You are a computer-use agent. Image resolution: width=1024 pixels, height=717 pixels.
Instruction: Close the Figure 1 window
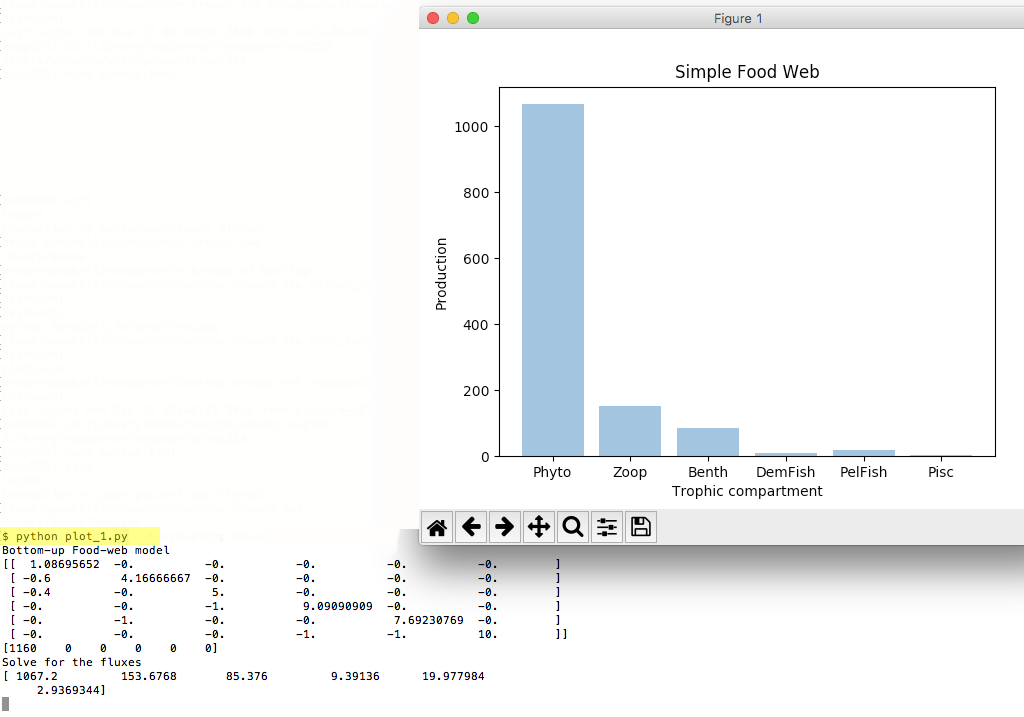(x=433, y=18)
